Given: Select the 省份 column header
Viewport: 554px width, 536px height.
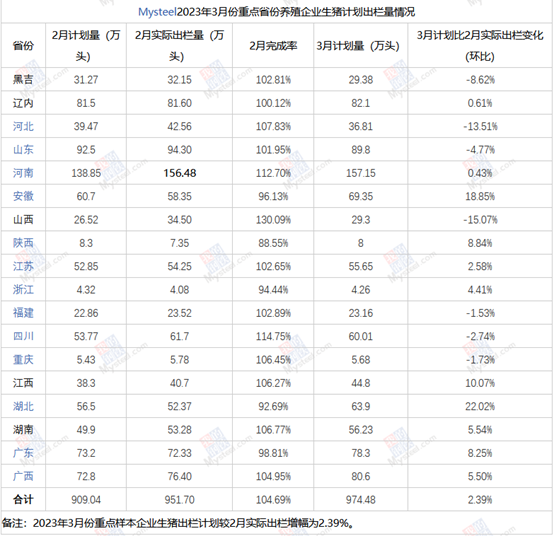Looking at the screenshot, I should (x=23, y=46).
